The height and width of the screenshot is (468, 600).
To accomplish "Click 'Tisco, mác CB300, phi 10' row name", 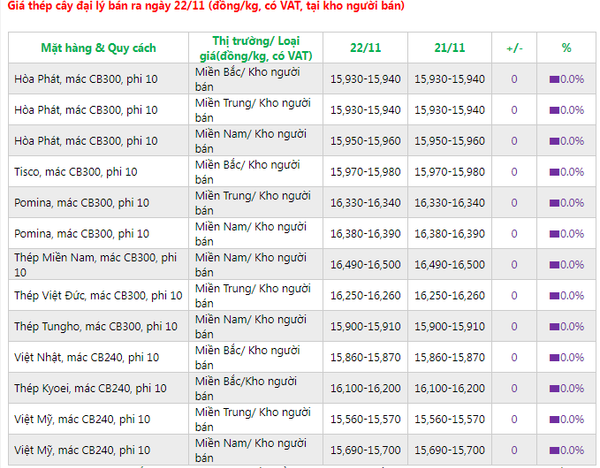I will (x=76, y=172).
